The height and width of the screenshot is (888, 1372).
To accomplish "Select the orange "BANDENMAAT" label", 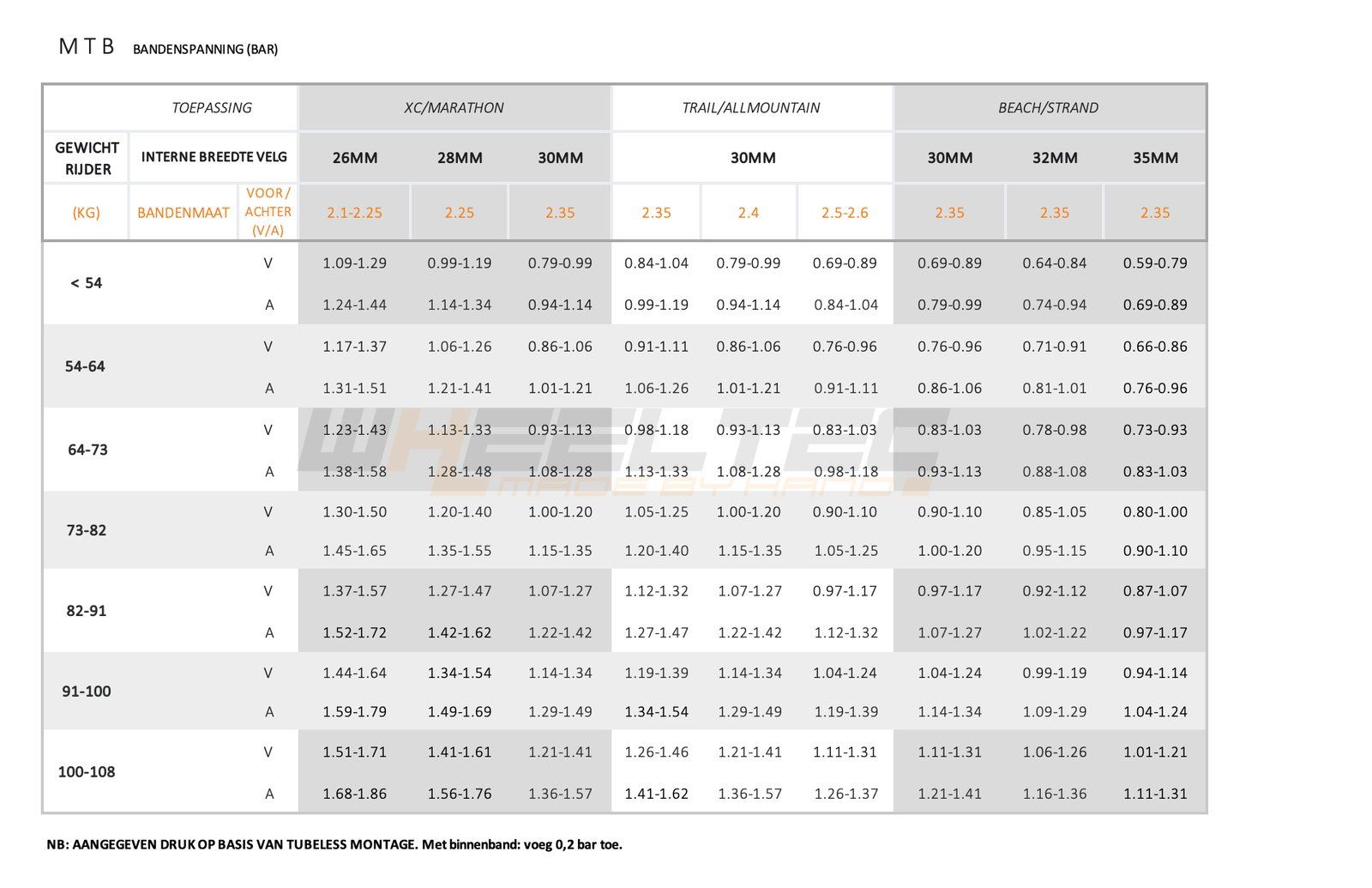I will (184, 213).
